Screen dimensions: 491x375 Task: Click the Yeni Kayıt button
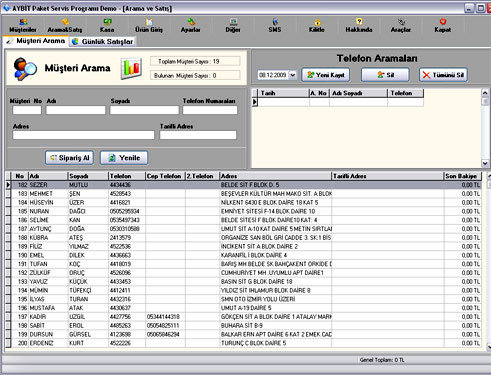pyautogui.click(x=326, y=75)
